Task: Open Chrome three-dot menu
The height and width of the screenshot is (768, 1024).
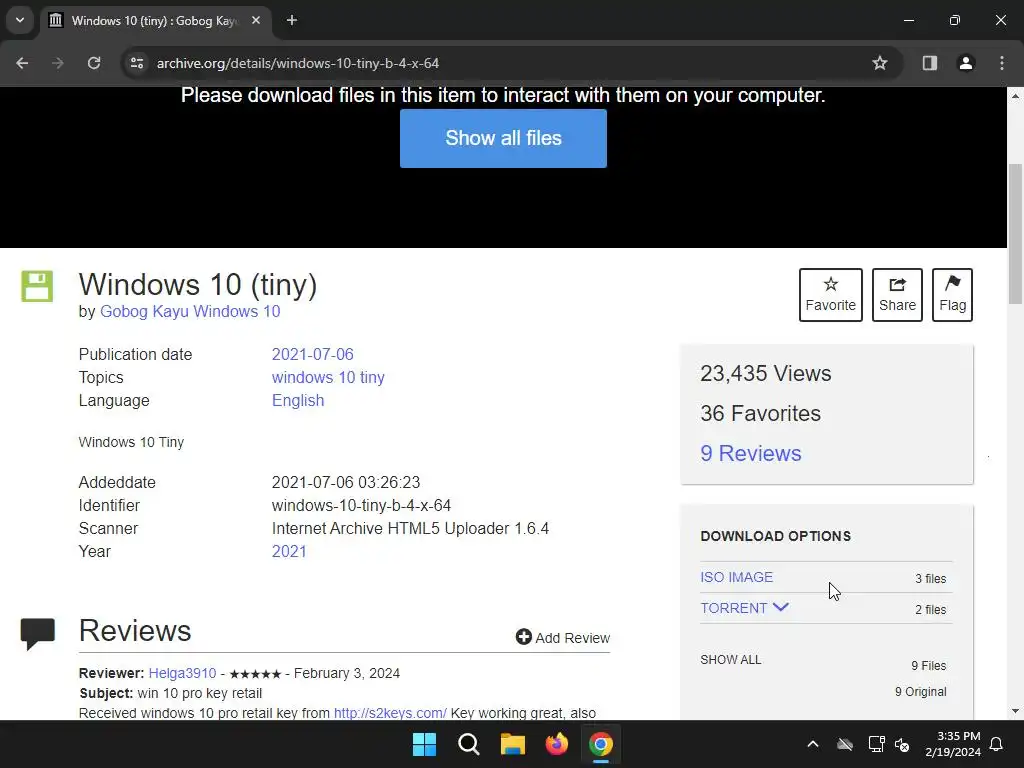Action: (x=1002, y=63)
